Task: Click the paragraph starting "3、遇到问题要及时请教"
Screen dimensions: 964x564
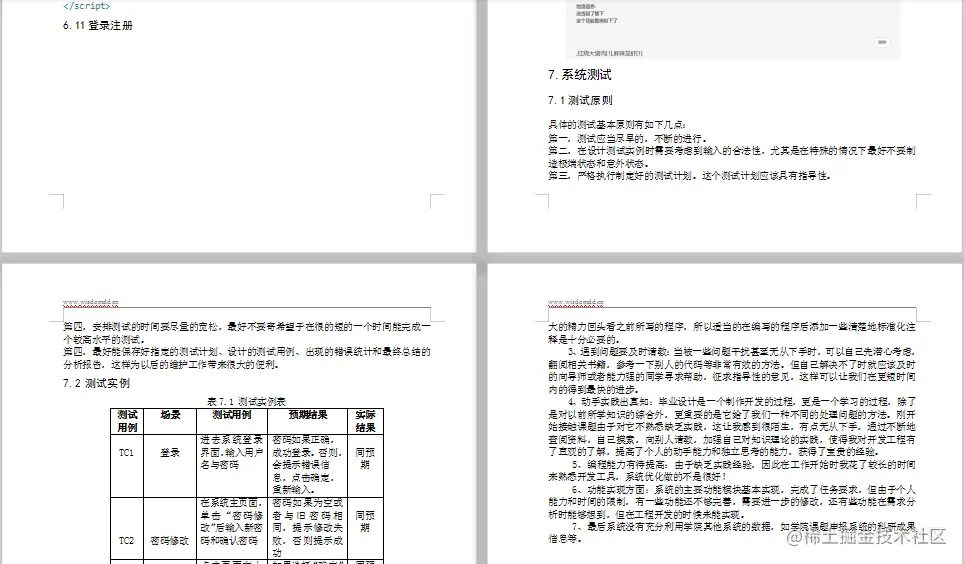Action: tap(732, 370)
